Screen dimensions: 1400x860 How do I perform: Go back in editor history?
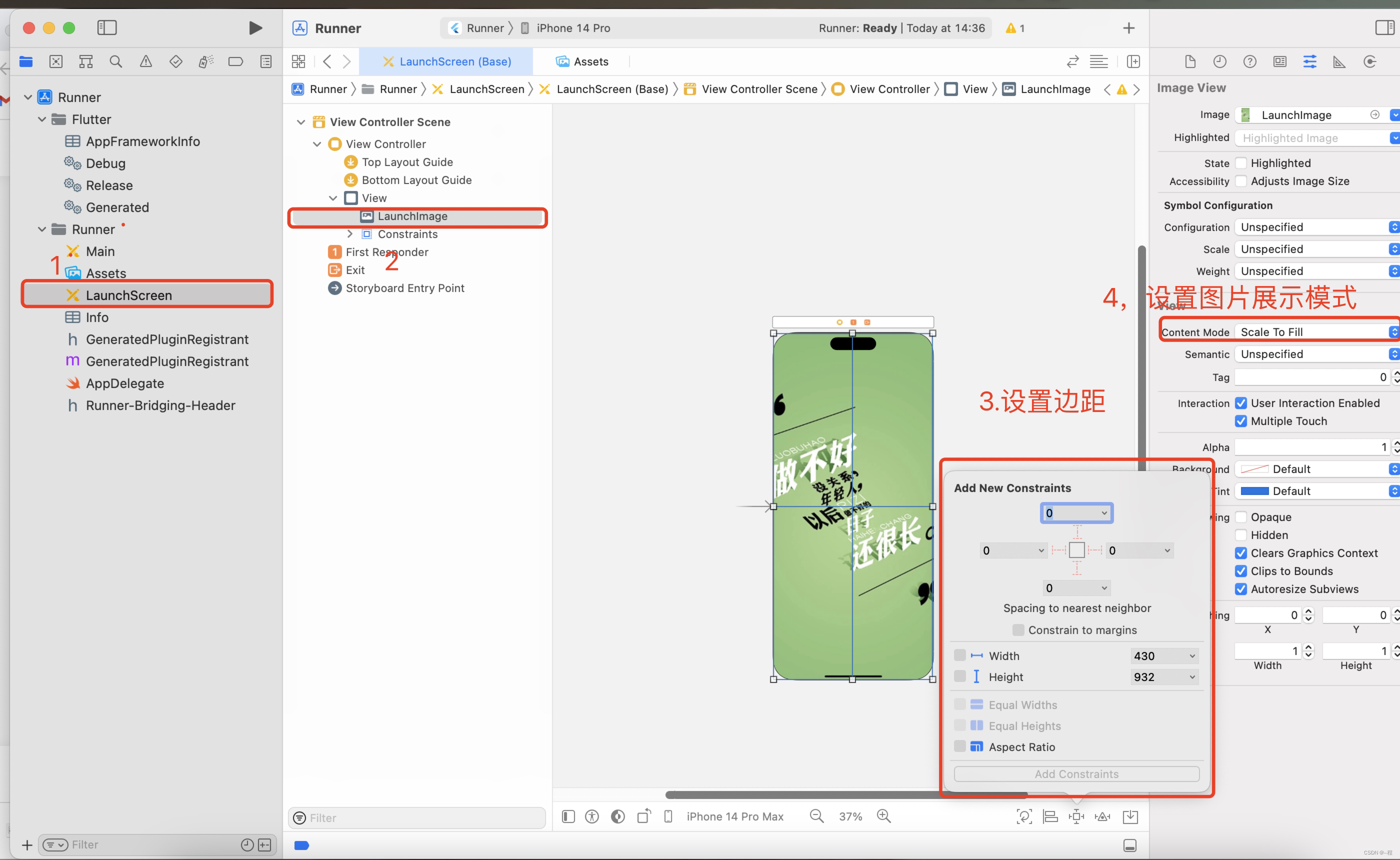[327, 61]
